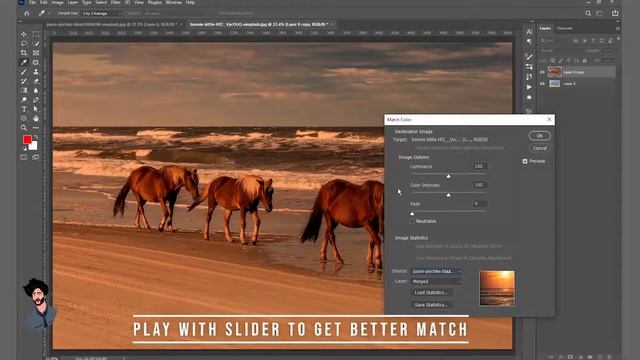This screenshot has height=360, width=640.
Task: Toggle lock position icon in Layers
Action: pyautogui.click(x=569, y=60)
